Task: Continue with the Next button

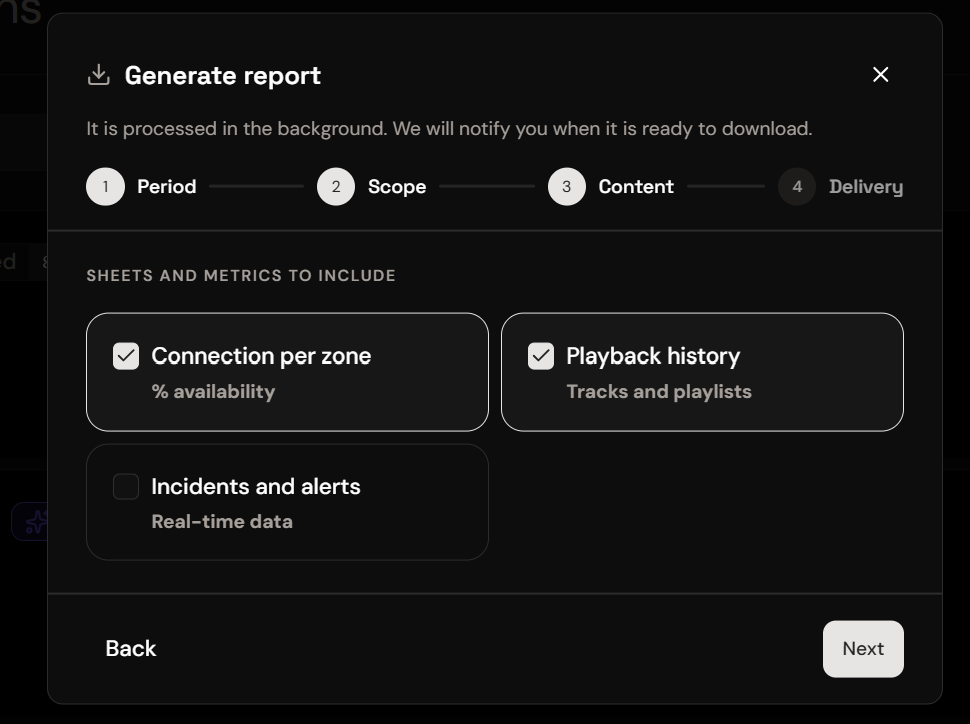Action: click(x=863, y=649)
